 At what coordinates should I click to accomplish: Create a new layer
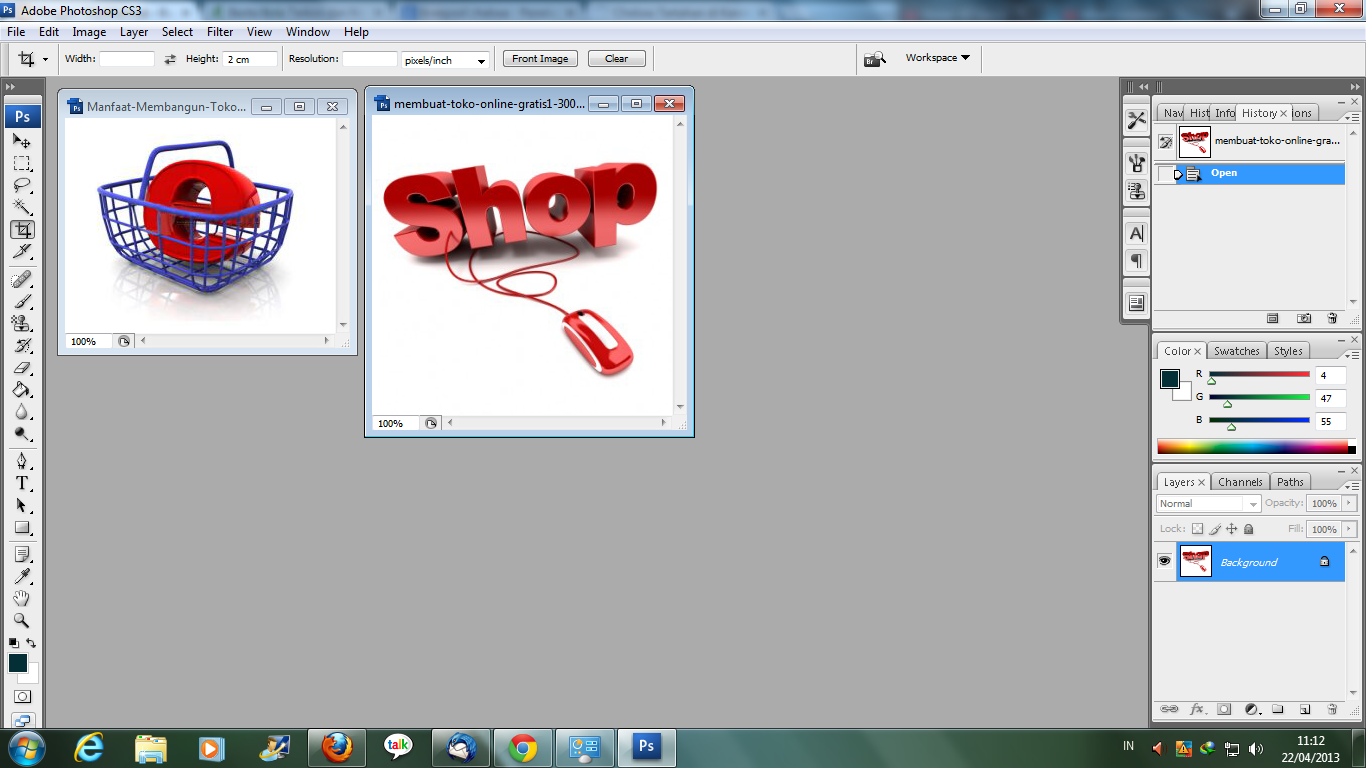click(x=1305, y=709)
